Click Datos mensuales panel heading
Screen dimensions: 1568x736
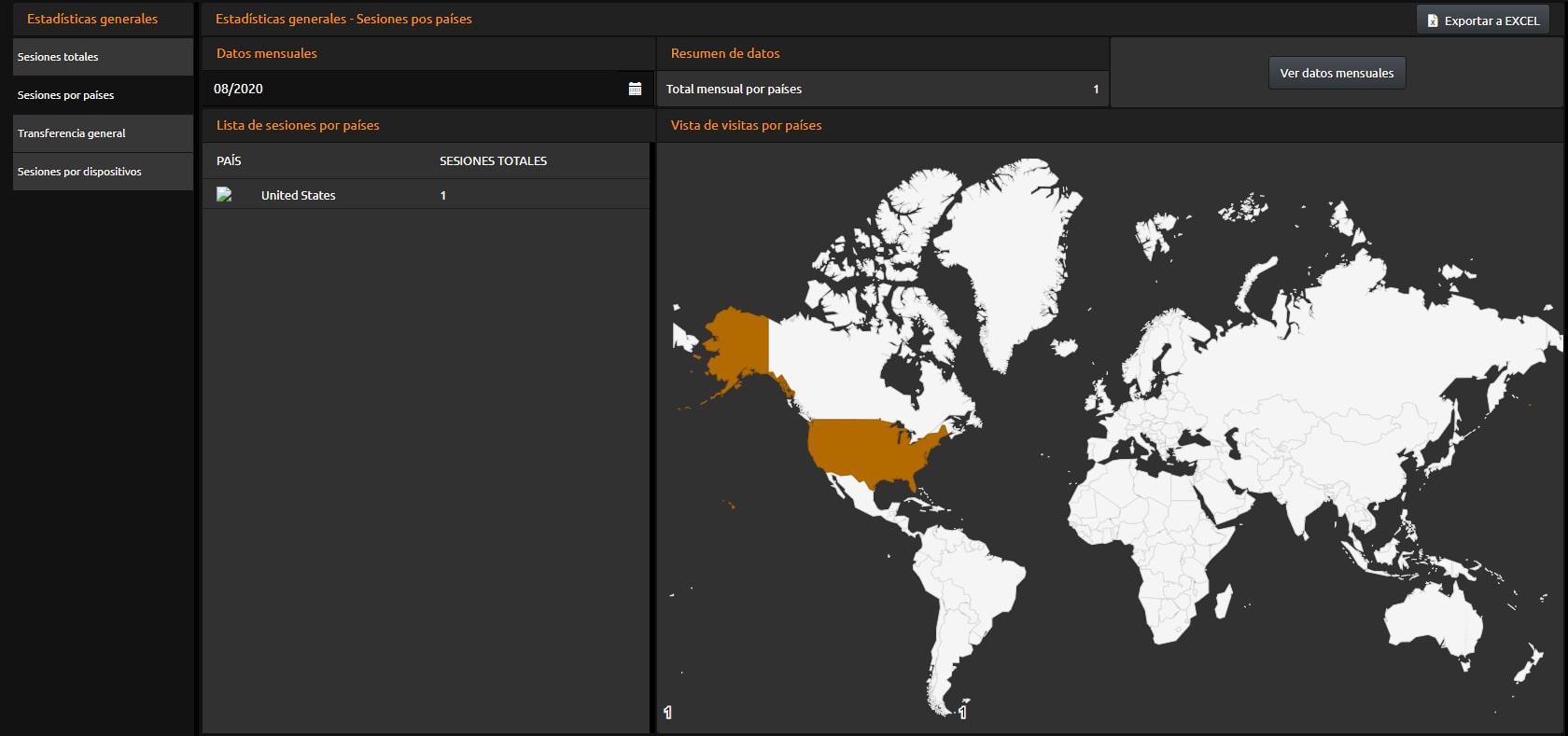pos(267,53)
